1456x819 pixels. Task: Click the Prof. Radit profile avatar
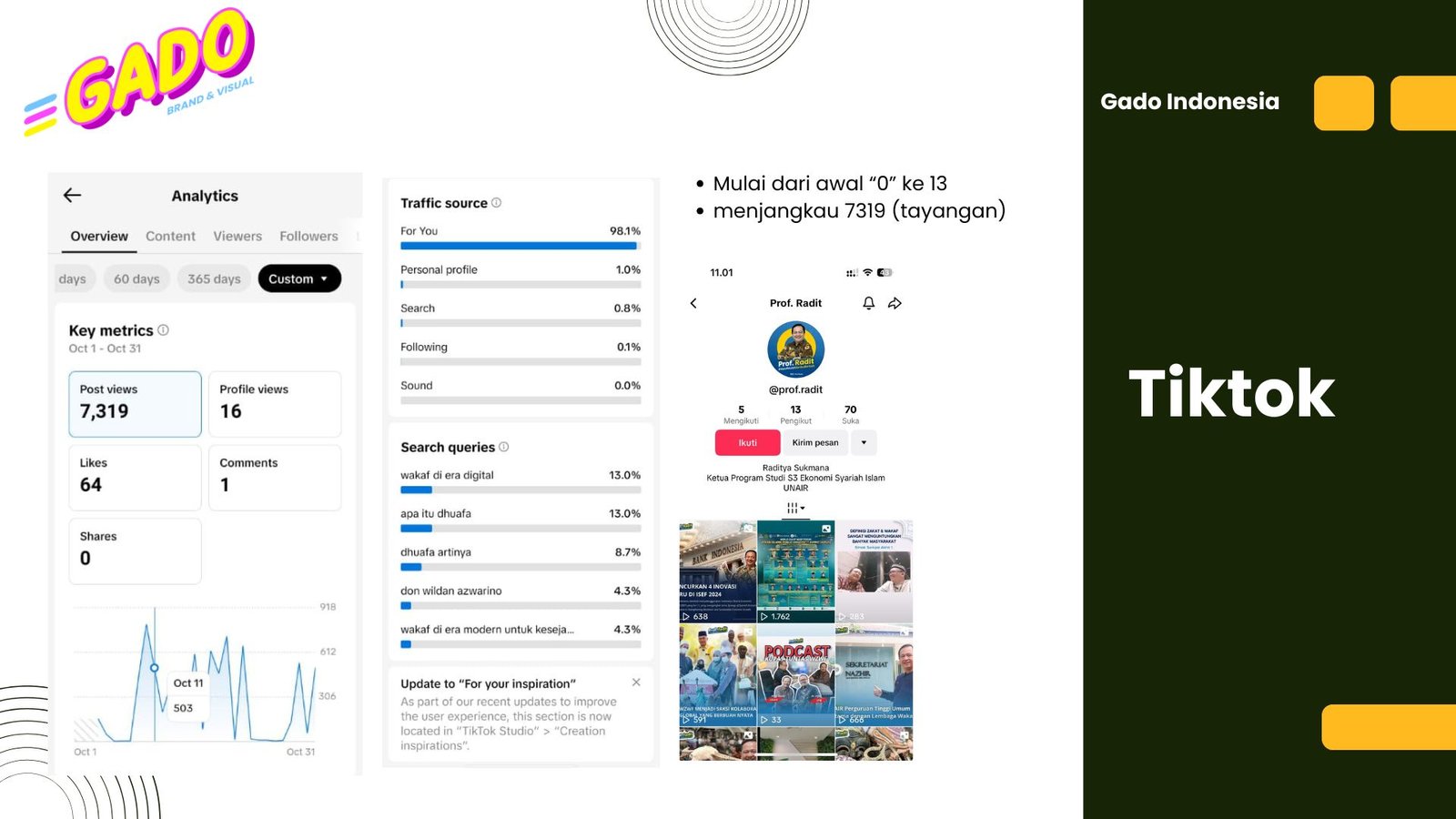coord(796,349)
